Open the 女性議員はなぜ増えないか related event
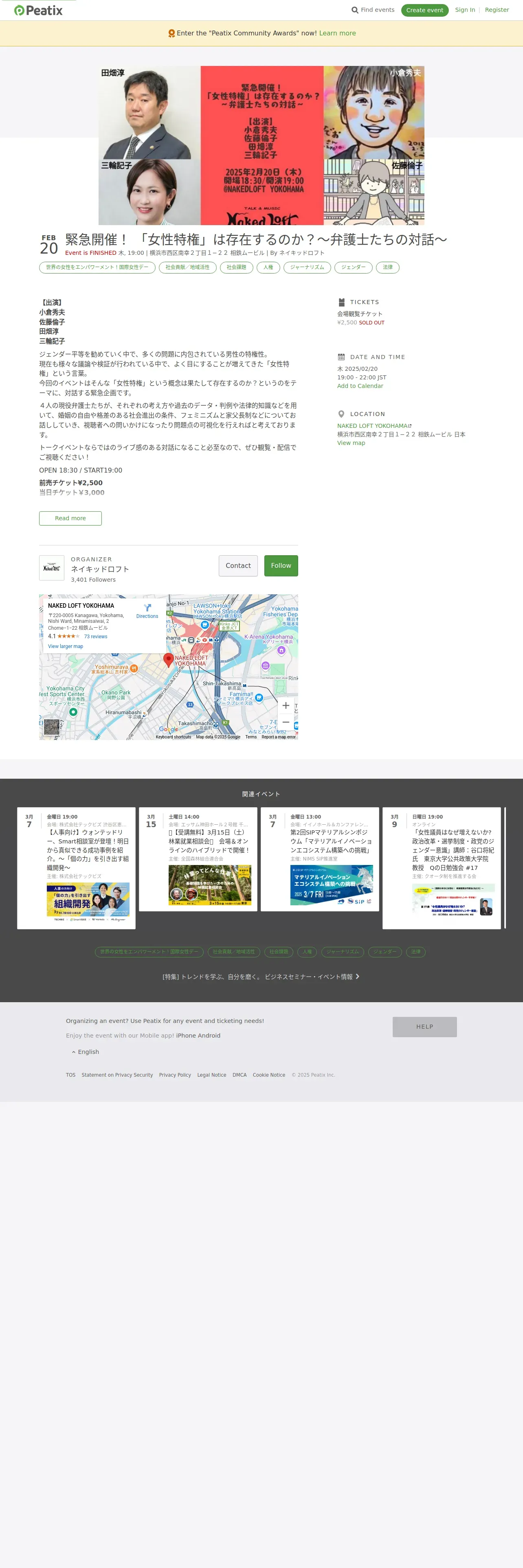Screen dimensions: 523x1568 point(442,868)
